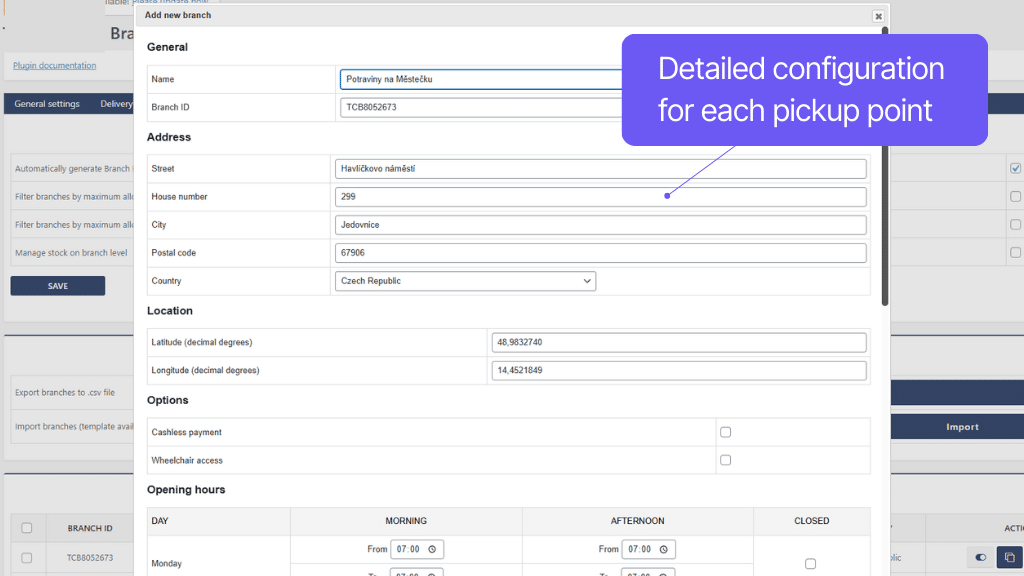Uncheck Automatically generate Branch ID option
1024x576 pixels.
(x=1016, y=168)
